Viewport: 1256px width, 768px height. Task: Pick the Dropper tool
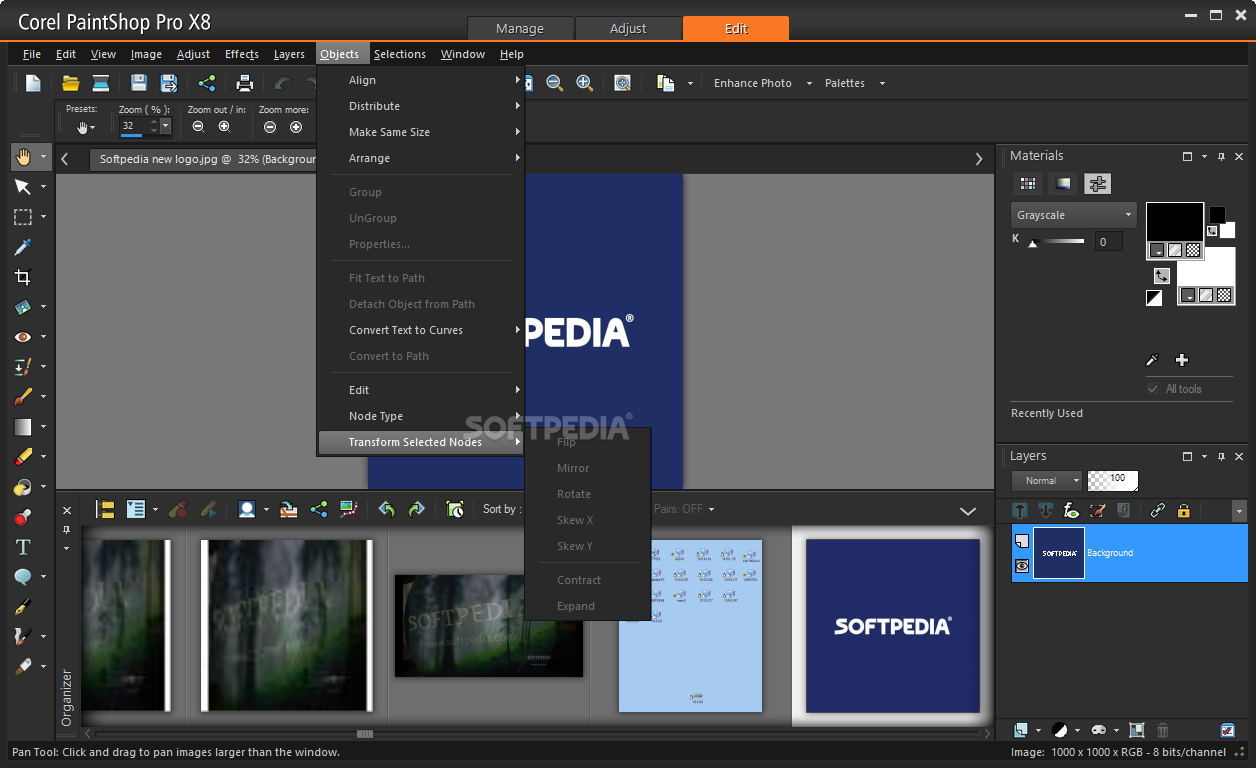23,247
